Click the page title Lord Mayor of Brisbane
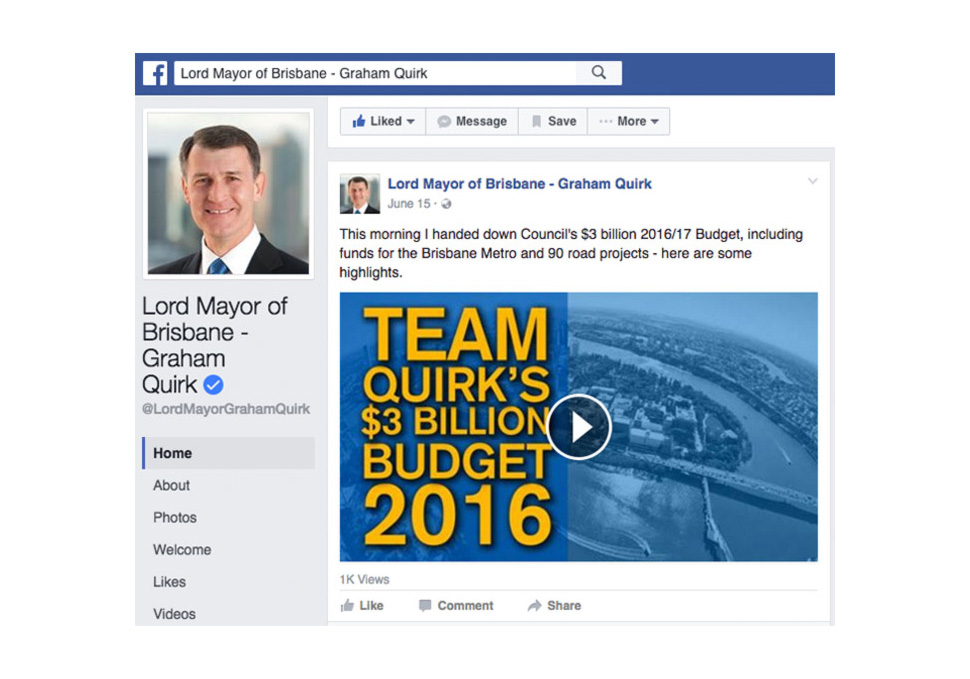This screenshot has height=679, width=970. pyautogui.click(x=215, y=345)
